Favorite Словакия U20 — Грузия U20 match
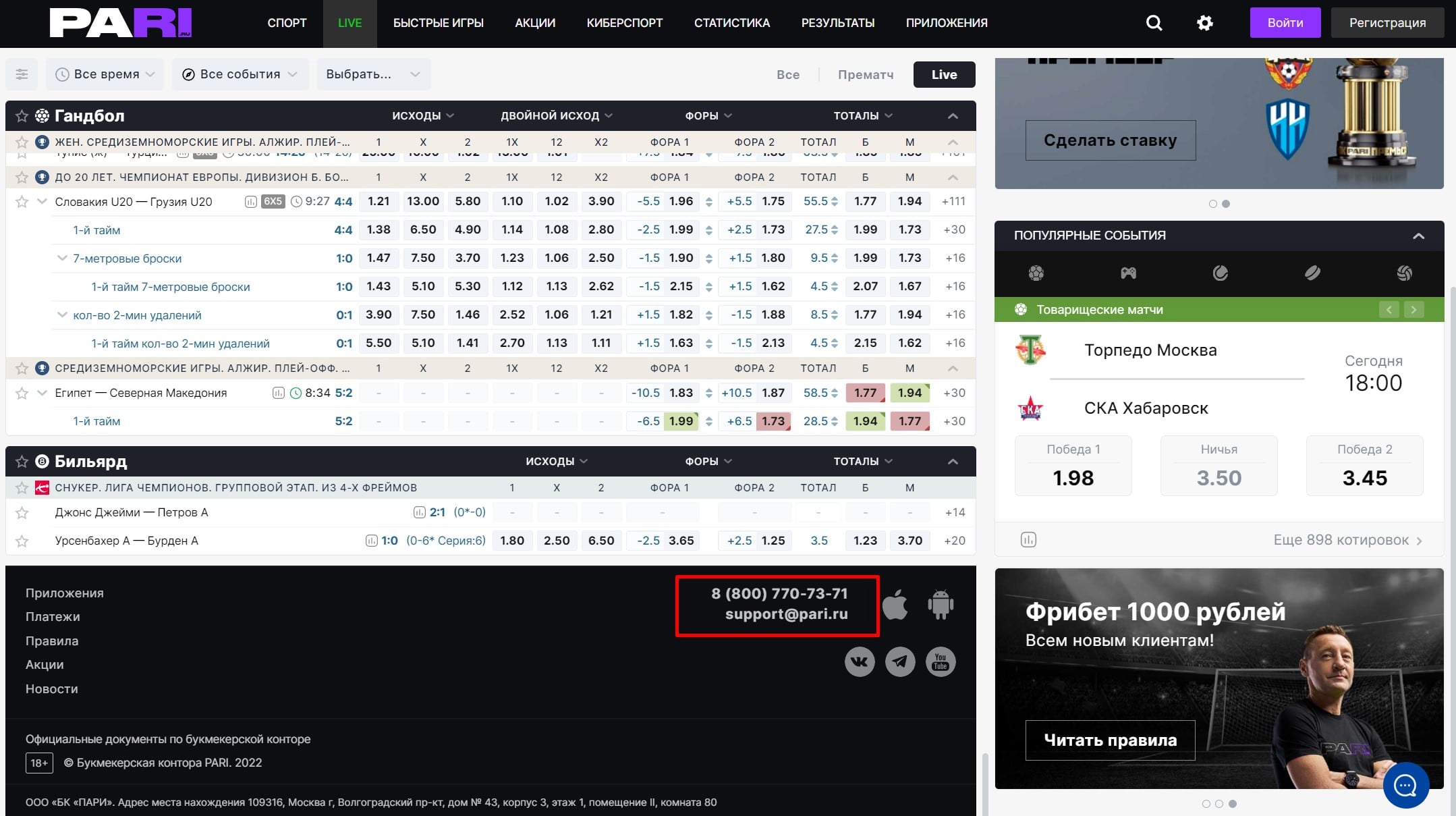 pyautogui.click(x=22, y=202)
